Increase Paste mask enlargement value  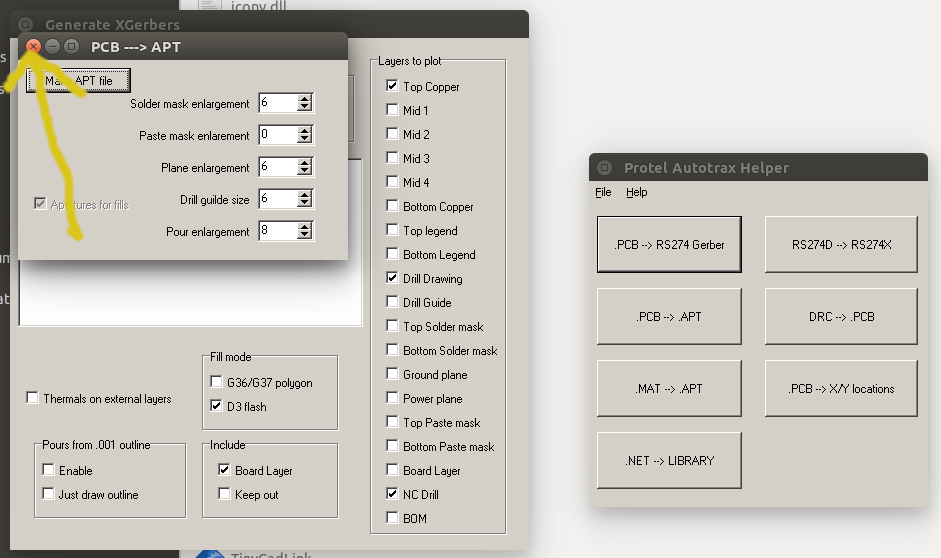tap(305, 131)
